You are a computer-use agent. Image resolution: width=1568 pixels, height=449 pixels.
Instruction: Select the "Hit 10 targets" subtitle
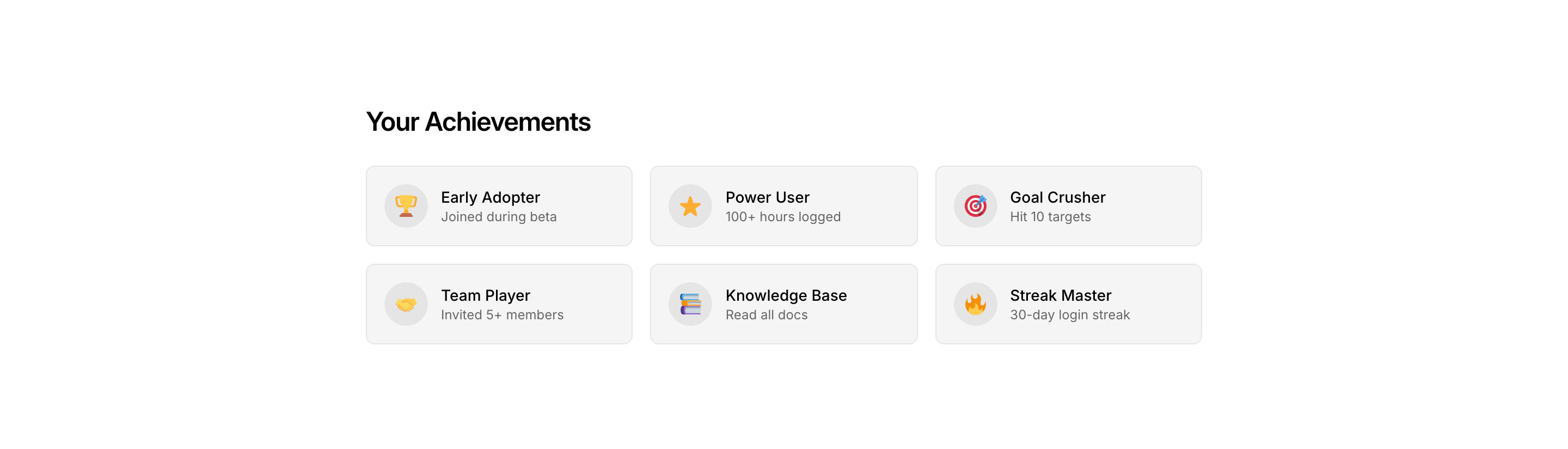(x=1050, y=217)
